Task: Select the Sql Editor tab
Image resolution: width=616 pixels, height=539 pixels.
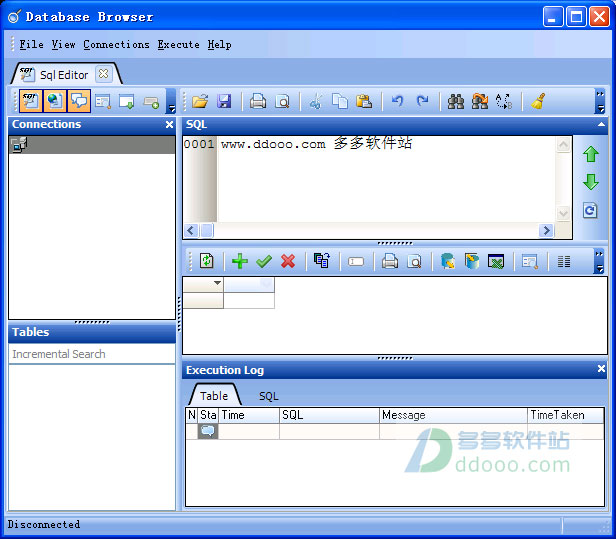Action: pyautogui.click(x=64, y=75)
